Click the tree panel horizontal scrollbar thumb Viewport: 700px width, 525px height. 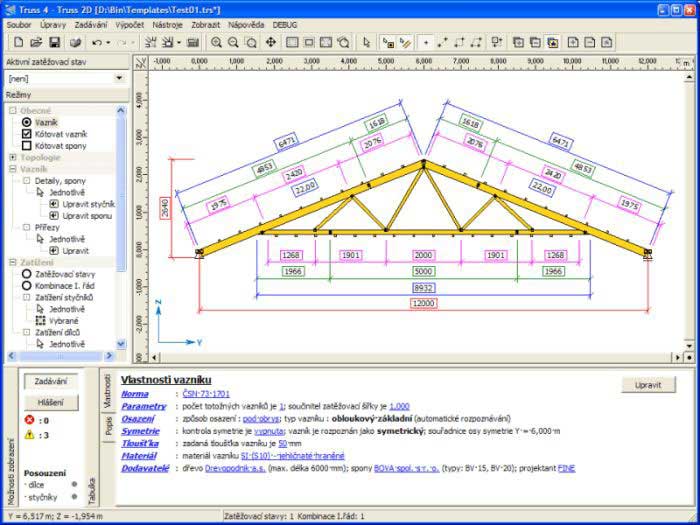tap(60, 356)
